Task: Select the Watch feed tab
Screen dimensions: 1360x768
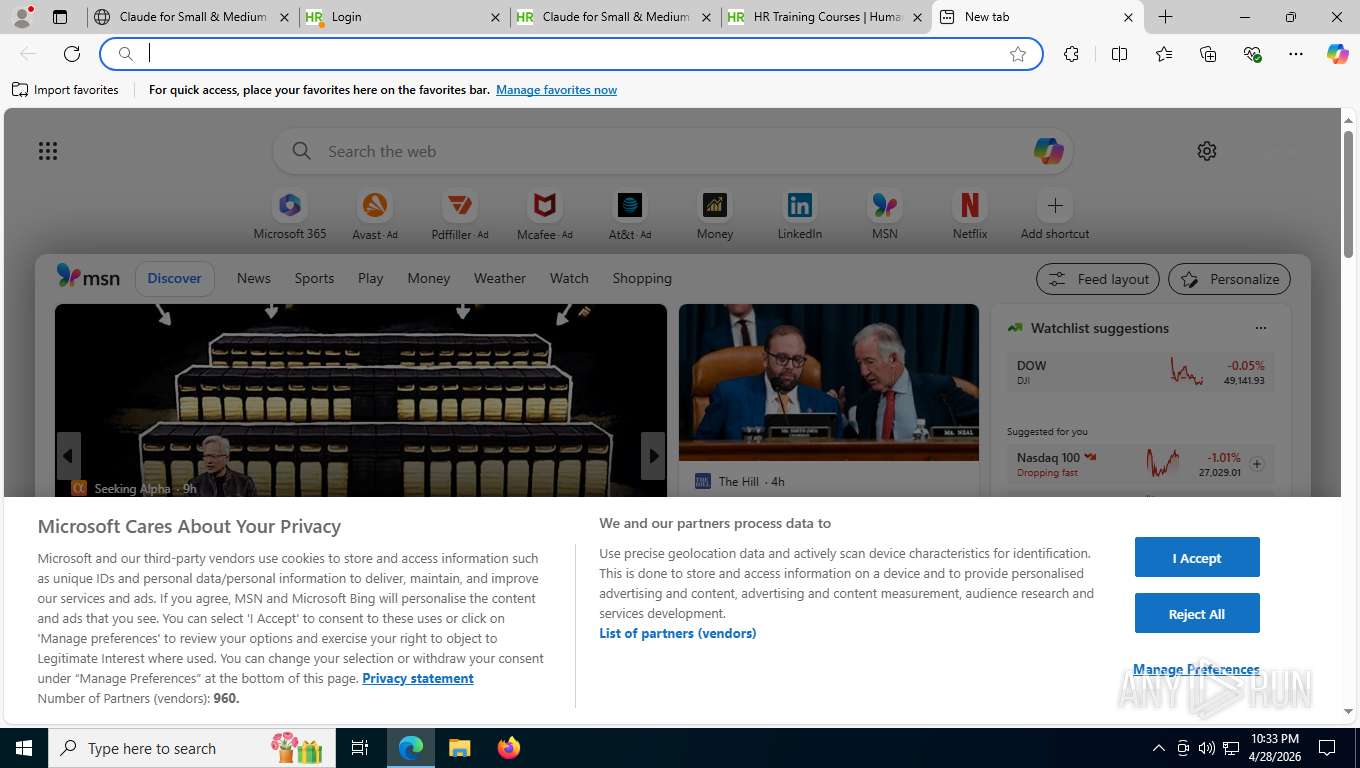Action: point(569,278)
